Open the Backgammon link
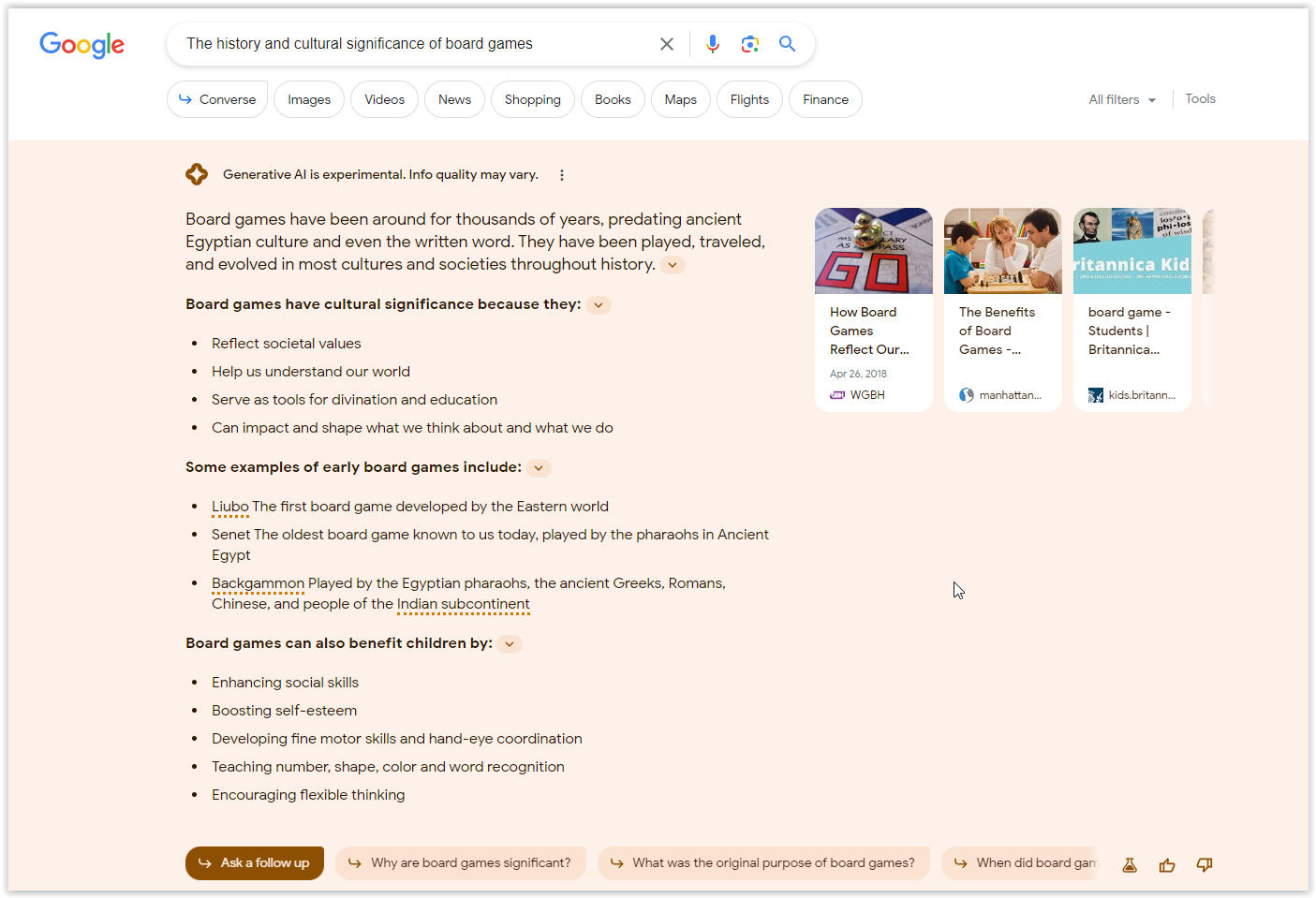 (x=258, y=582)
